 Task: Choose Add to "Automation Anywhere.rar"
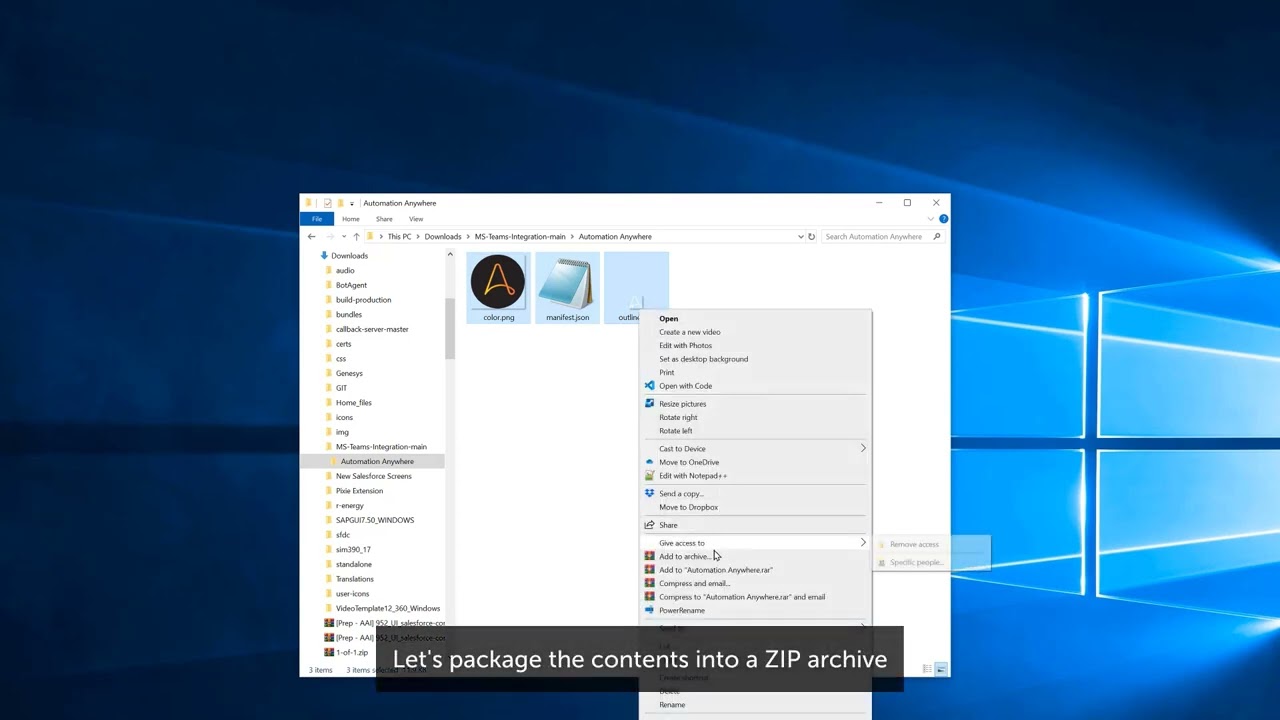tap(715, 570)
